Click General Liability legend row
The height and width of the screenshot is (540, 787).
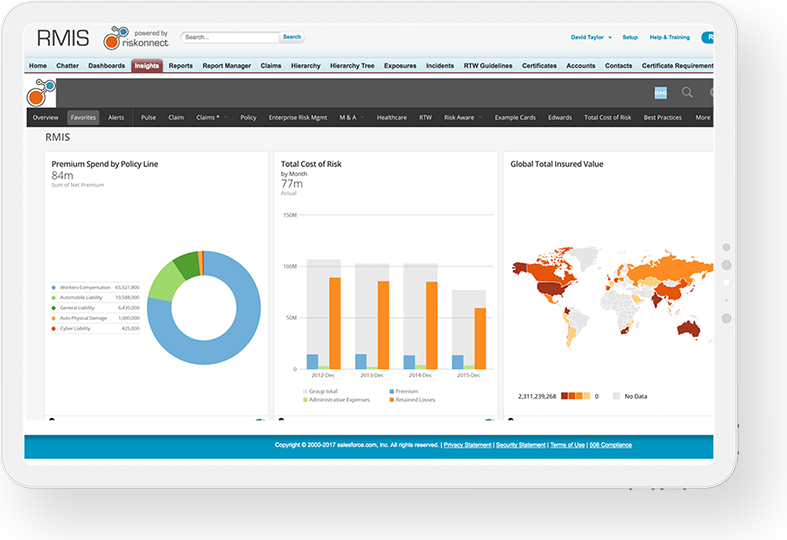pyautogui.click(x=95, y=308)
